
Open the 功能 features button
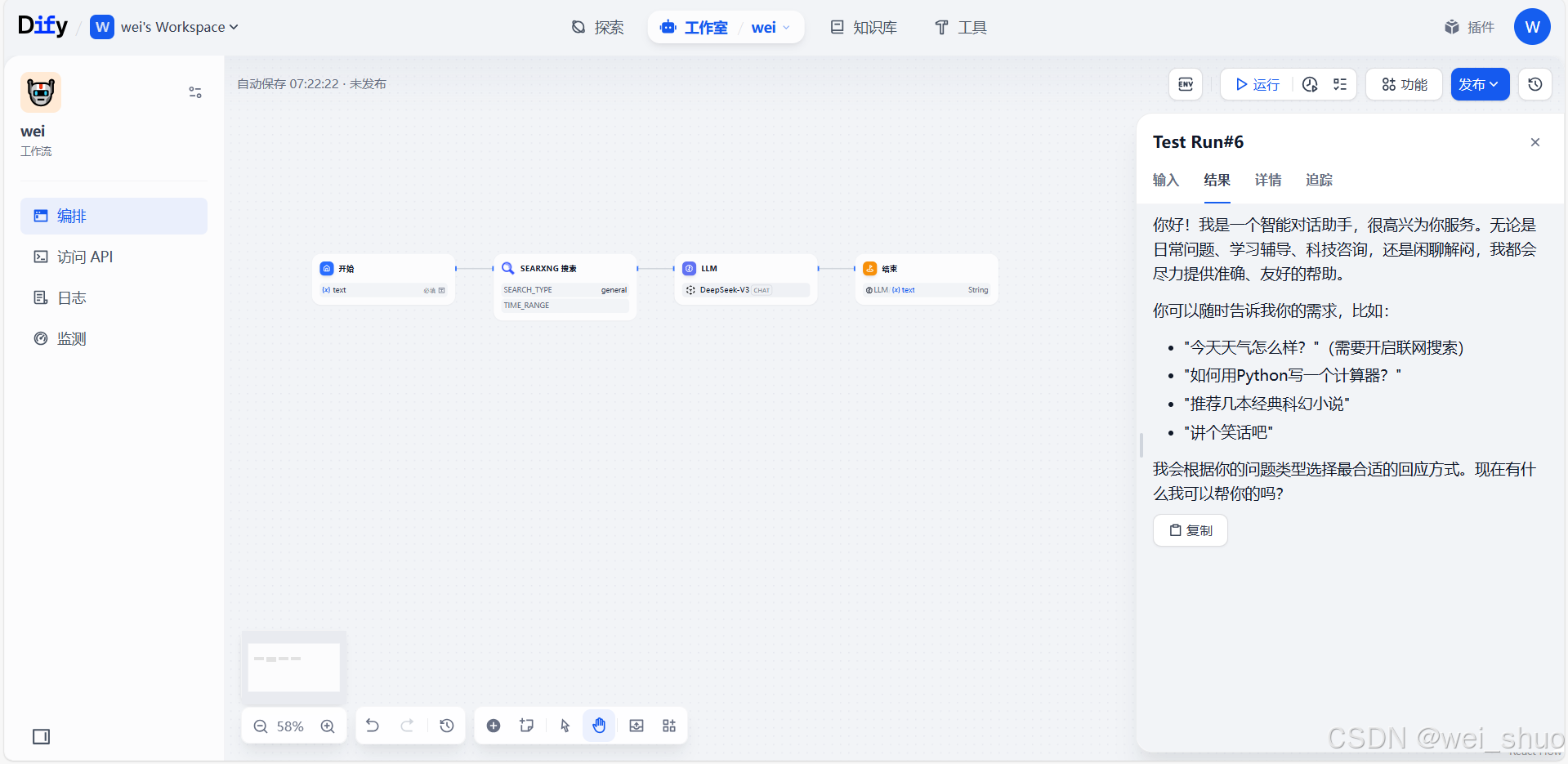pos(1405,84)
